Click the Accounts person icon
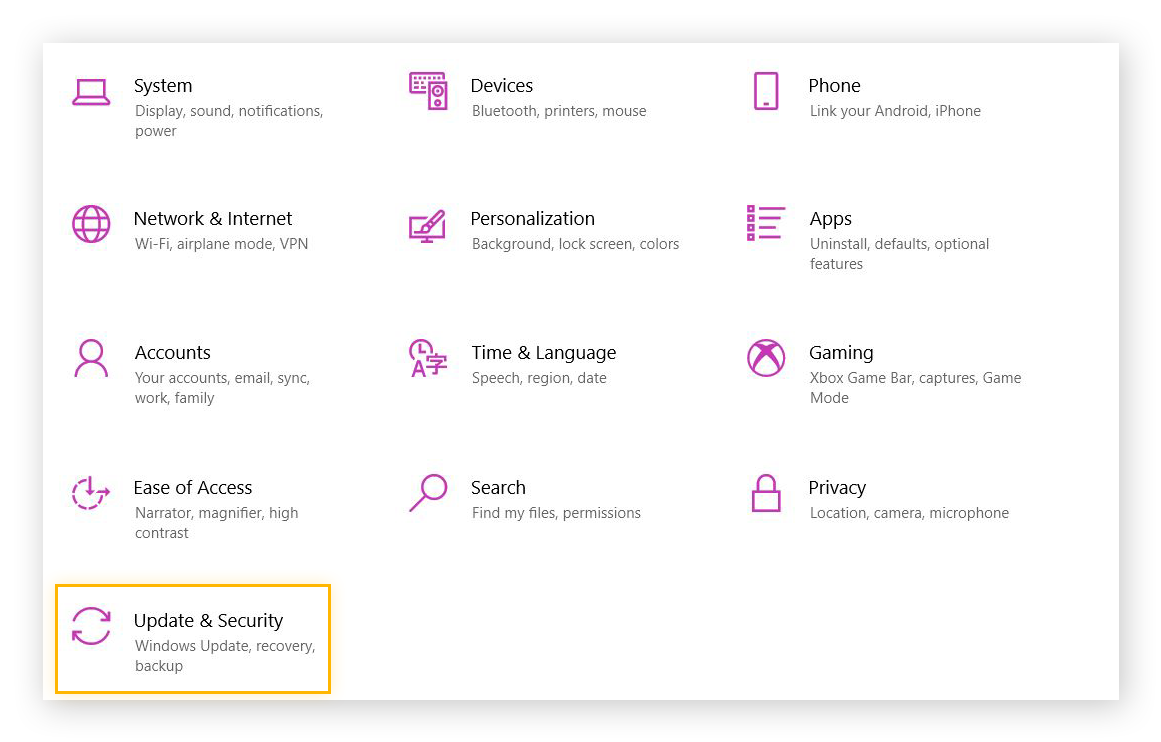The height and width of the screenshot is (742, 1161). click(91, 358)
